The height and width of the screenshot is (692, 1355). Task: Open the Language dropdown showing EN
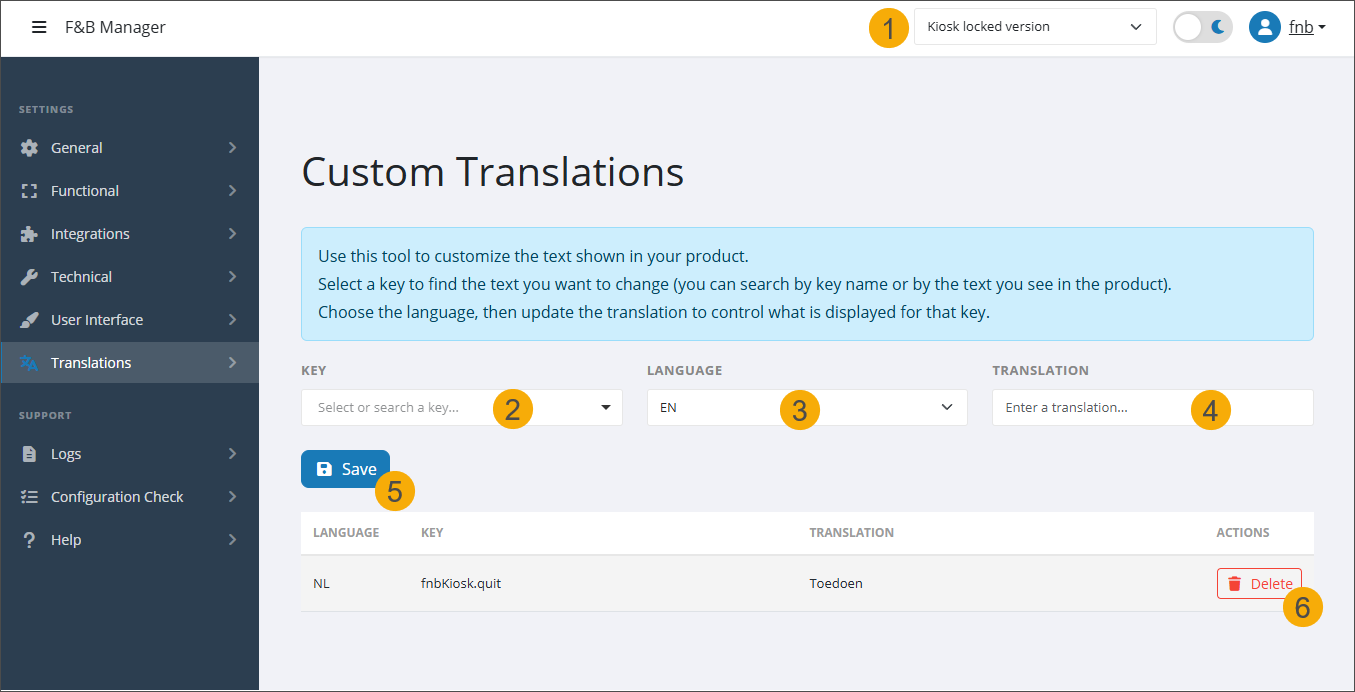point(806,407)
